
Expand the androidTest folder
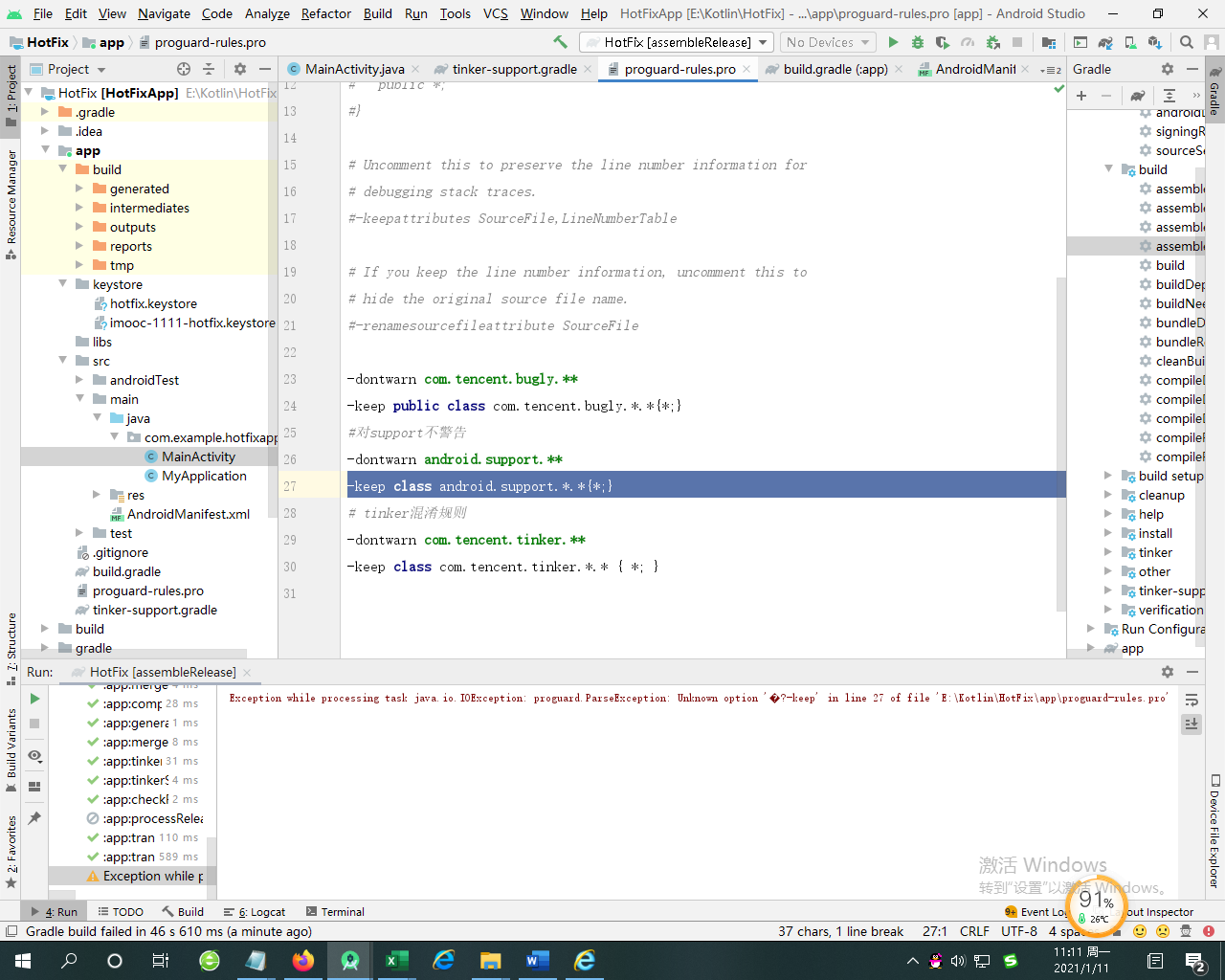pos(79,380)
